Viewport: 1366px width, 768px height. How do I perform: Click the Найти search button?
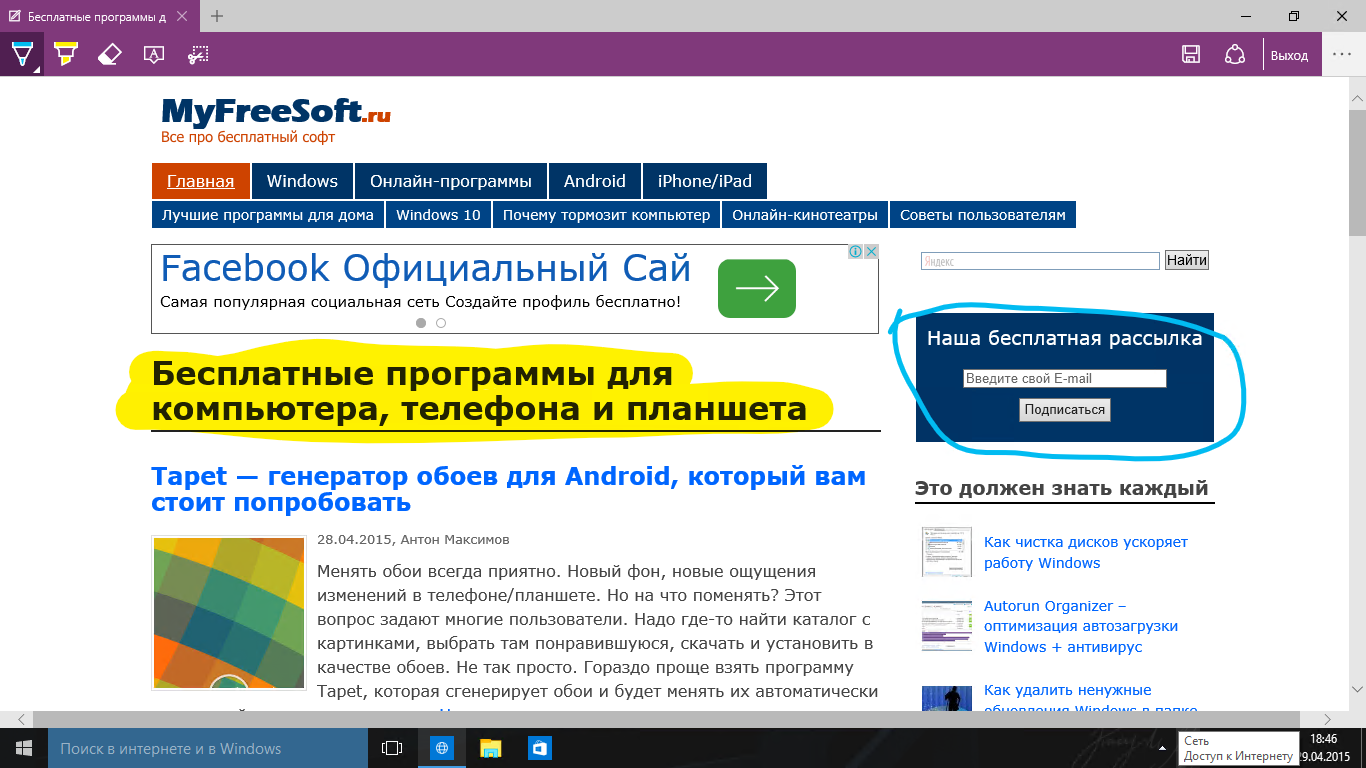click(x=1187, y=261)
